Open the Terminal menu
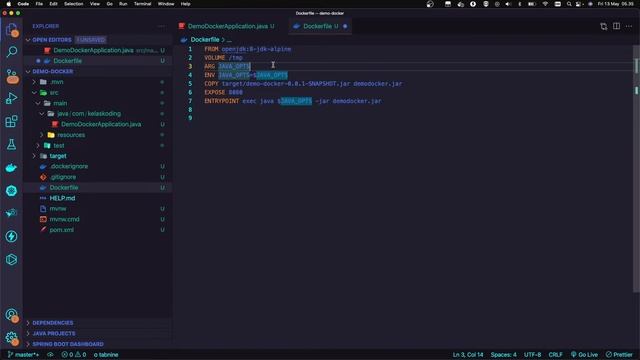The image size is (640, 360). coord(142,4)
